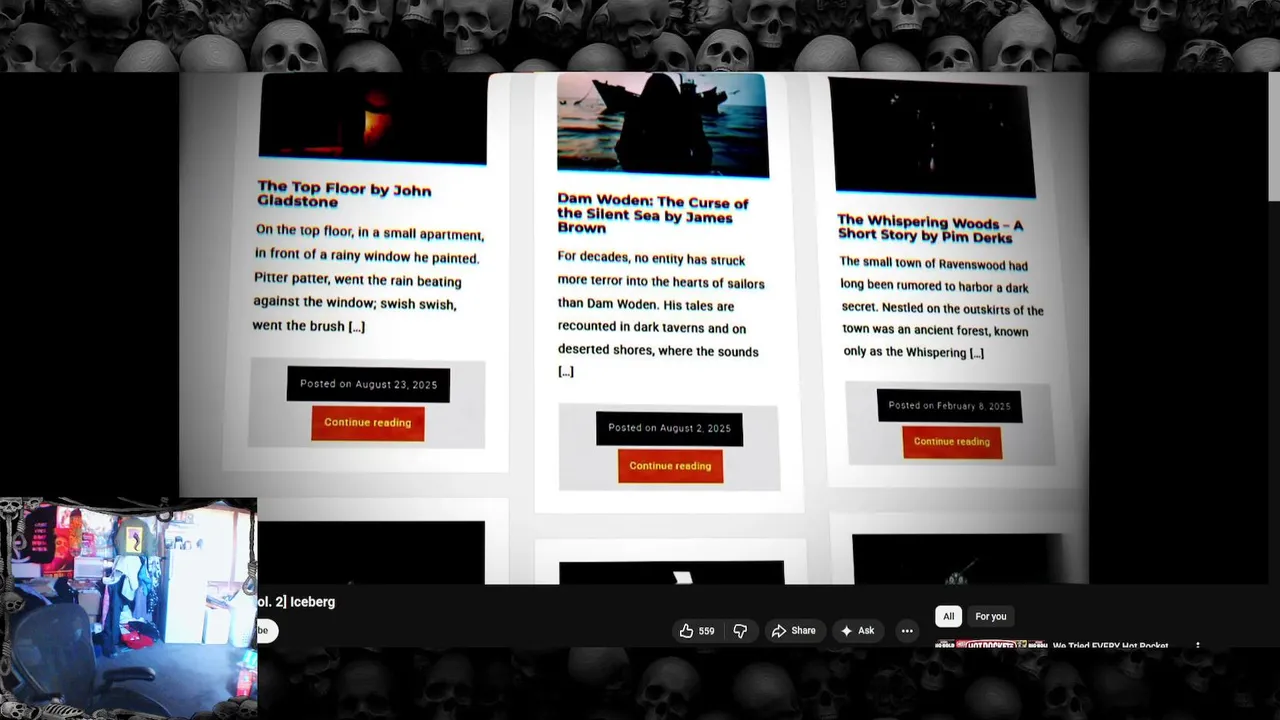The height and width of the screenshot is (720, 1280).
Task: Open 'The Top Floor by John Gladstone' title
Action: (344, 194)
